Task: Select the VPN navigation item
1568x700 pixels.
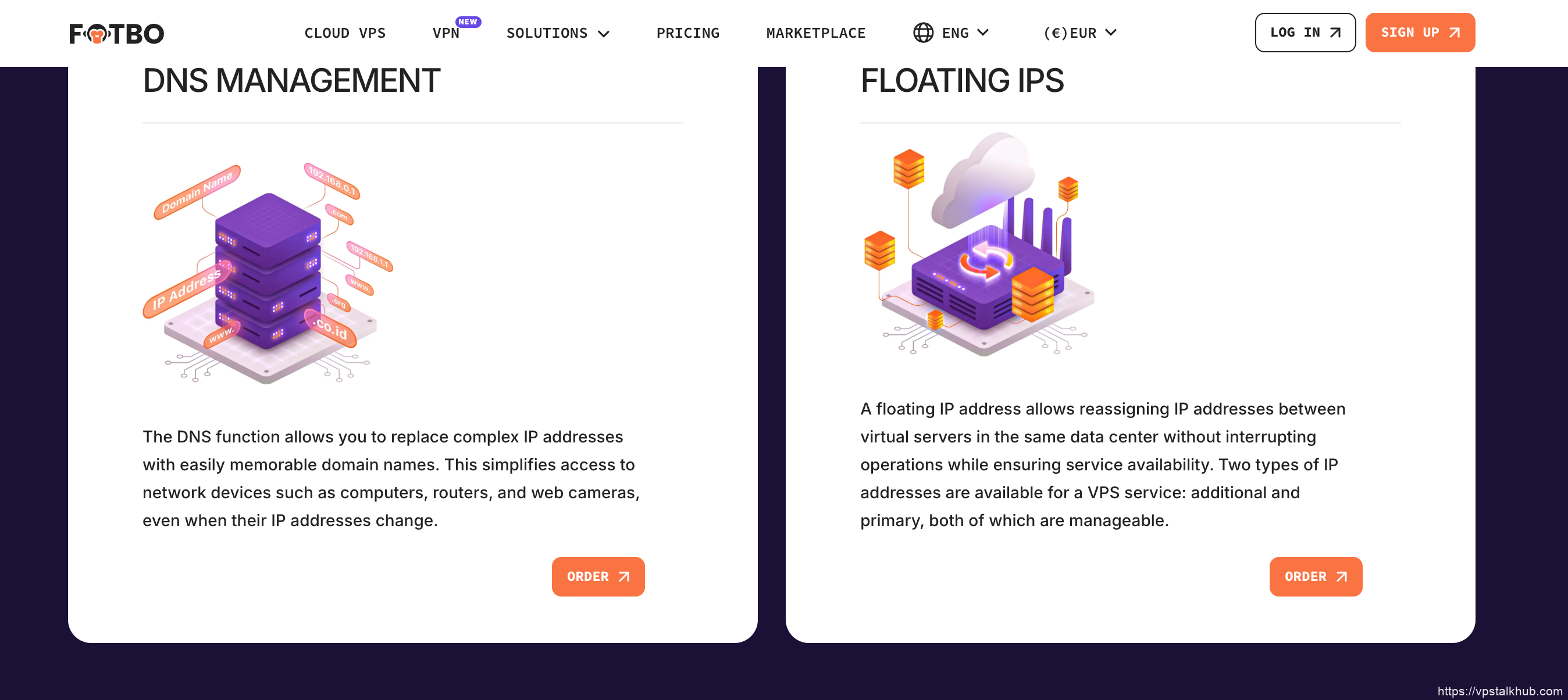Action: tap(446, 33)
